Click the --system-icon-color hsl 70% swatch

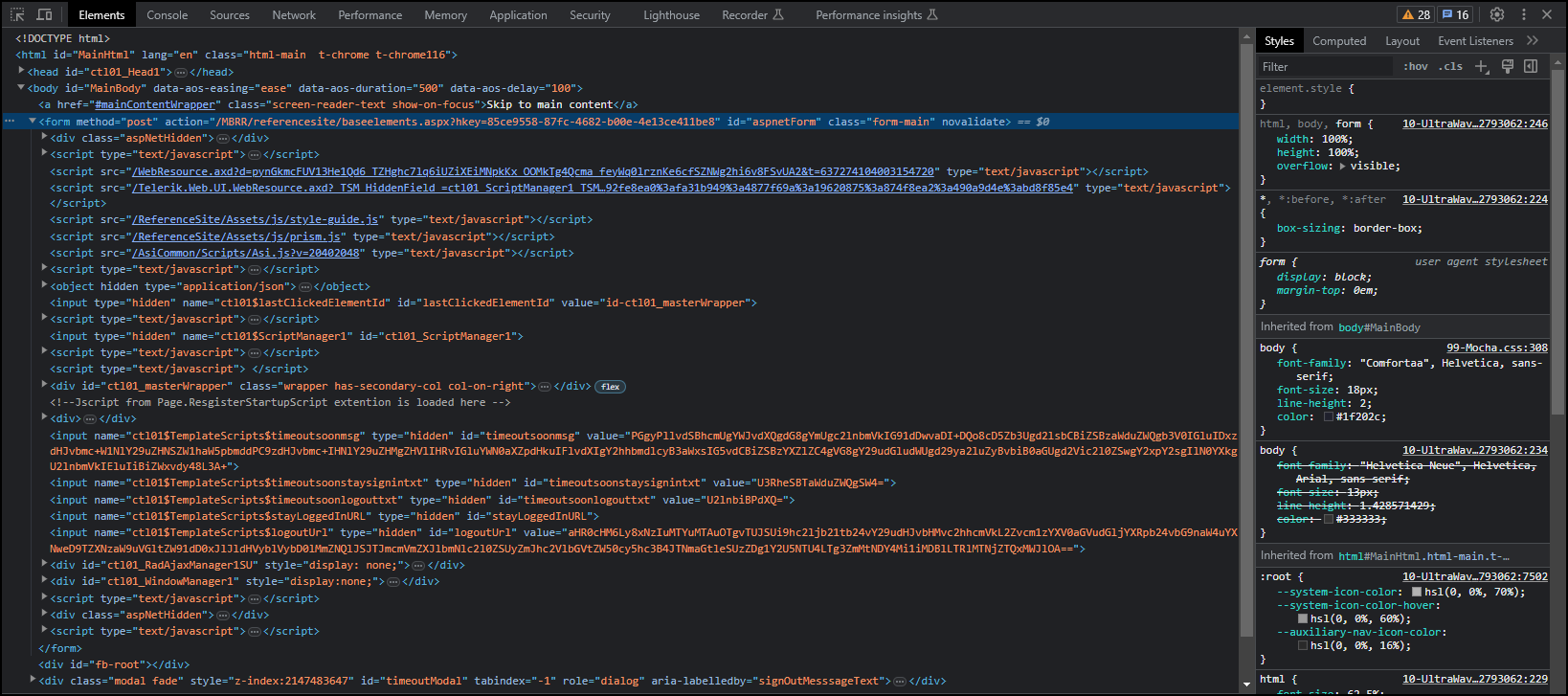click(x=1417, y=592)
